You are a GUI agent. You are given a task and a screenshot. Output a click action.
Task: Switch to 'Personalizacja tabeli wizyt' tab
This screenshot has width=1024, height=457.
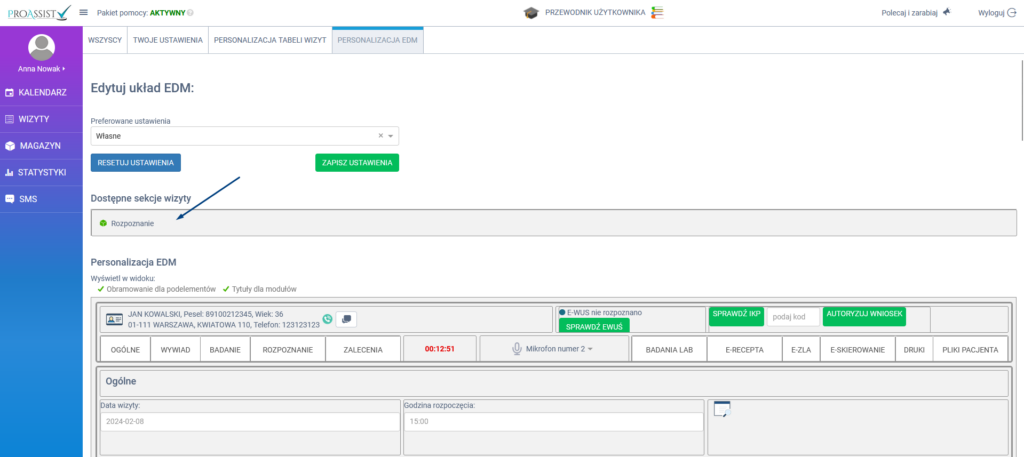pyautogui.click(x=270, y=41)
